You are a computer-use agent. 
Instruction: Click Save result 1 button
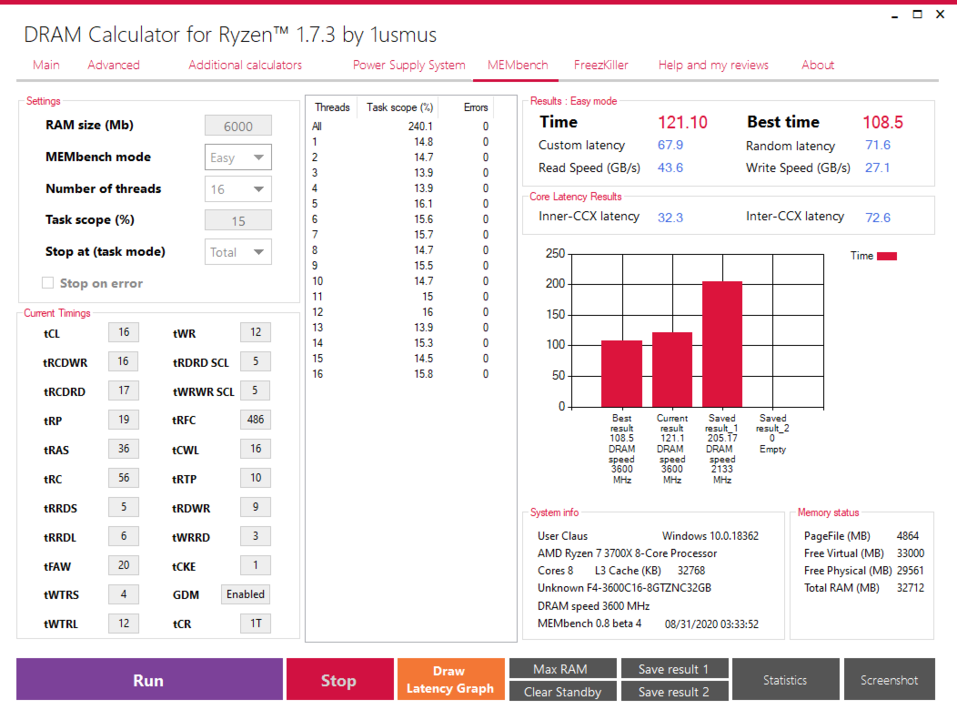674,669
